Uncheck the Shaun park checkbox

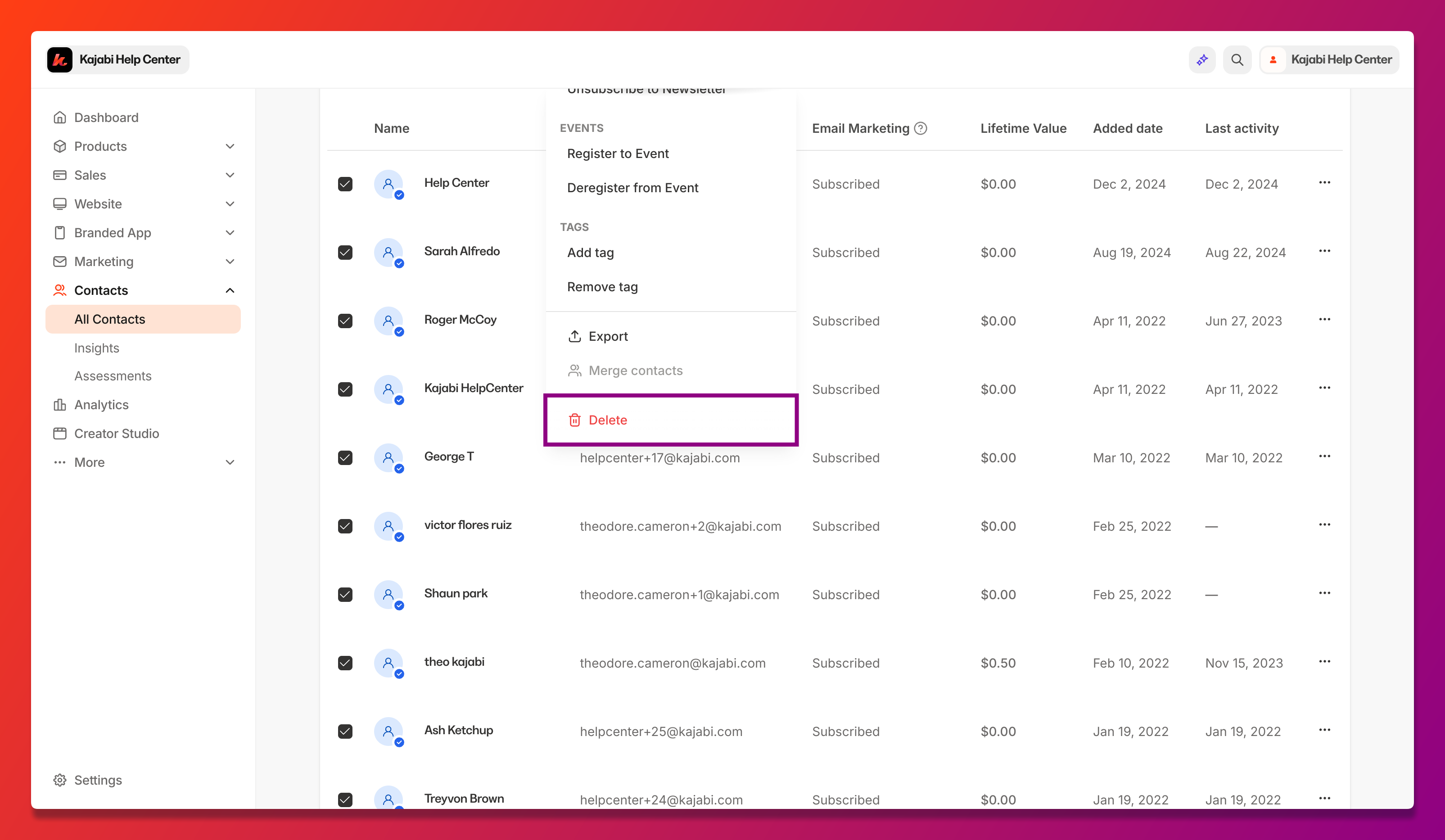coord(345,595)
